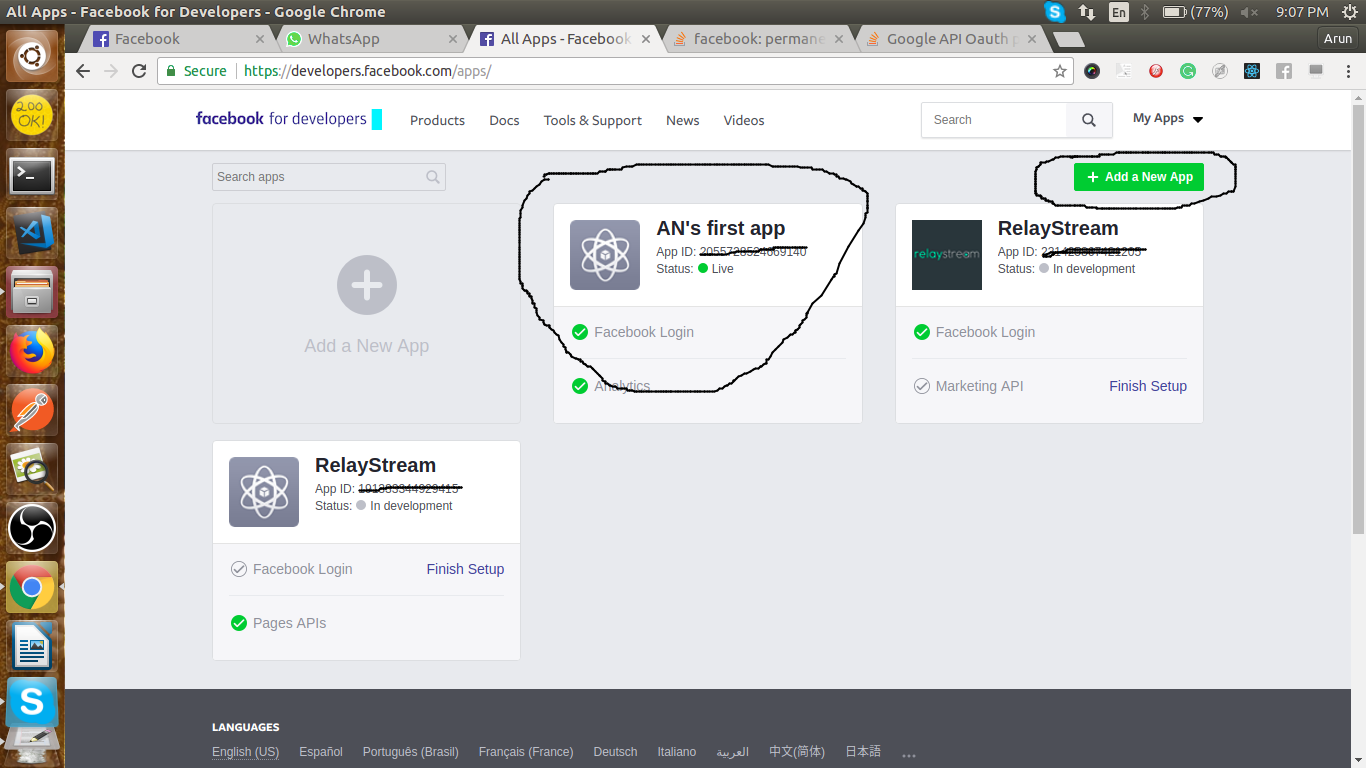This screenshot has width=1366, height=768.
Task: Open the Docs menu
Action: [x=504, y=120]
